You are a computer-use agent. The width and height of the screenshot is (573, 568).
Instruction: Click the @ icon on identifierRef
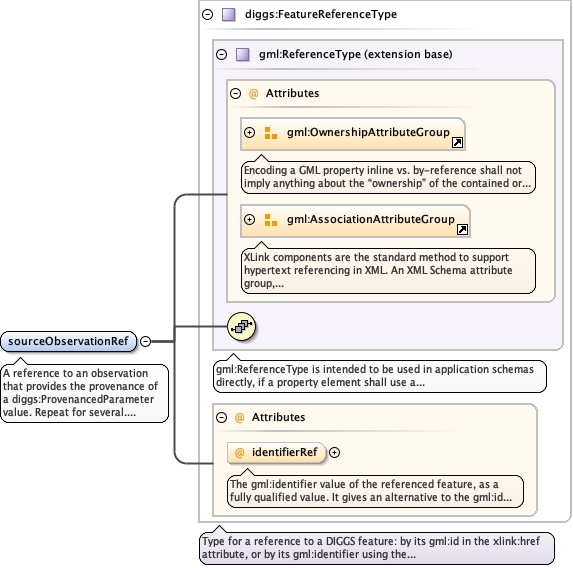click(239, 453)
